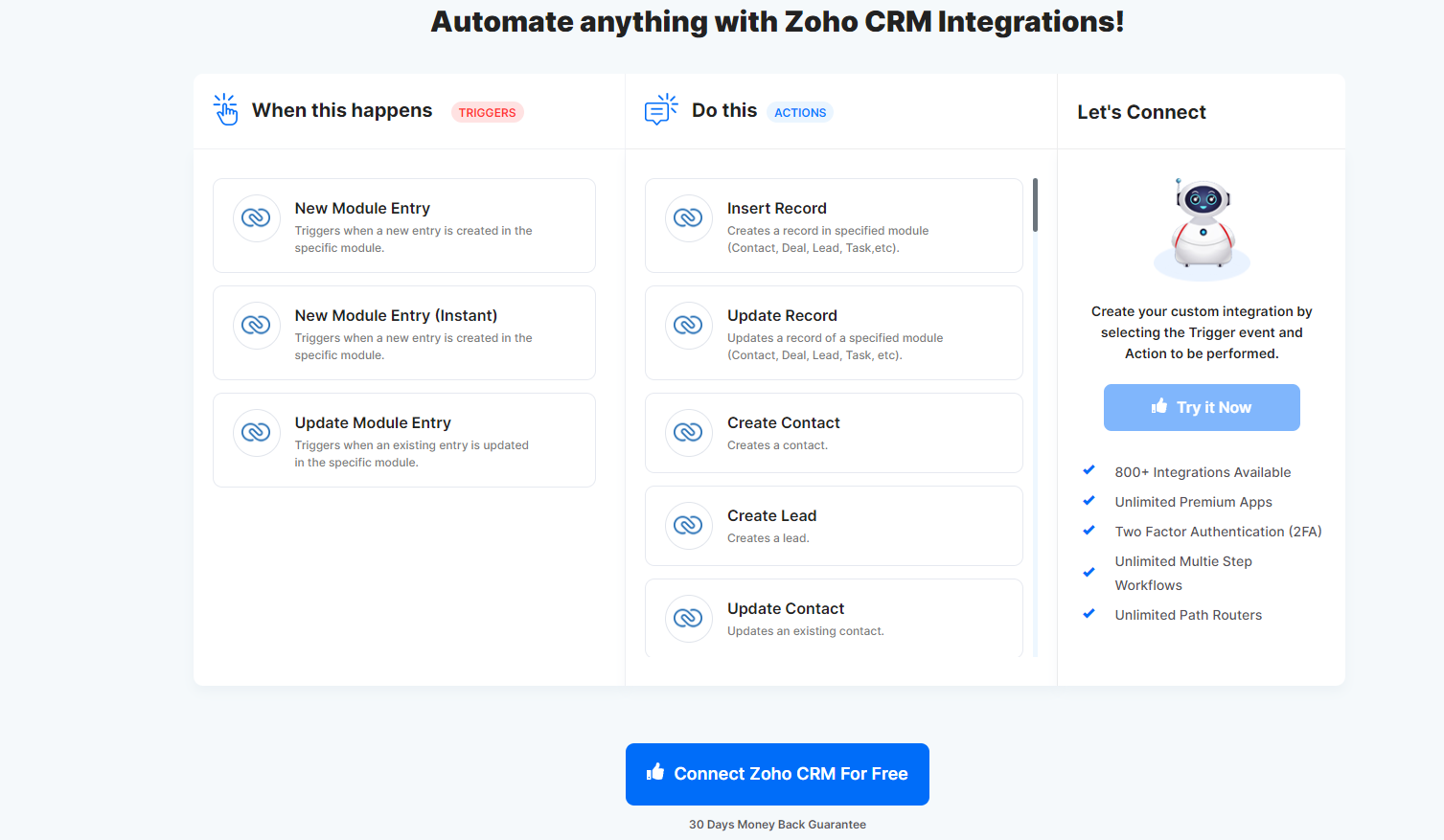Click the thumbs-up icon in Connect Zoho CRM
This screenshot has height=840, width=1444.
pyautogui.click(x=655, y=772)
